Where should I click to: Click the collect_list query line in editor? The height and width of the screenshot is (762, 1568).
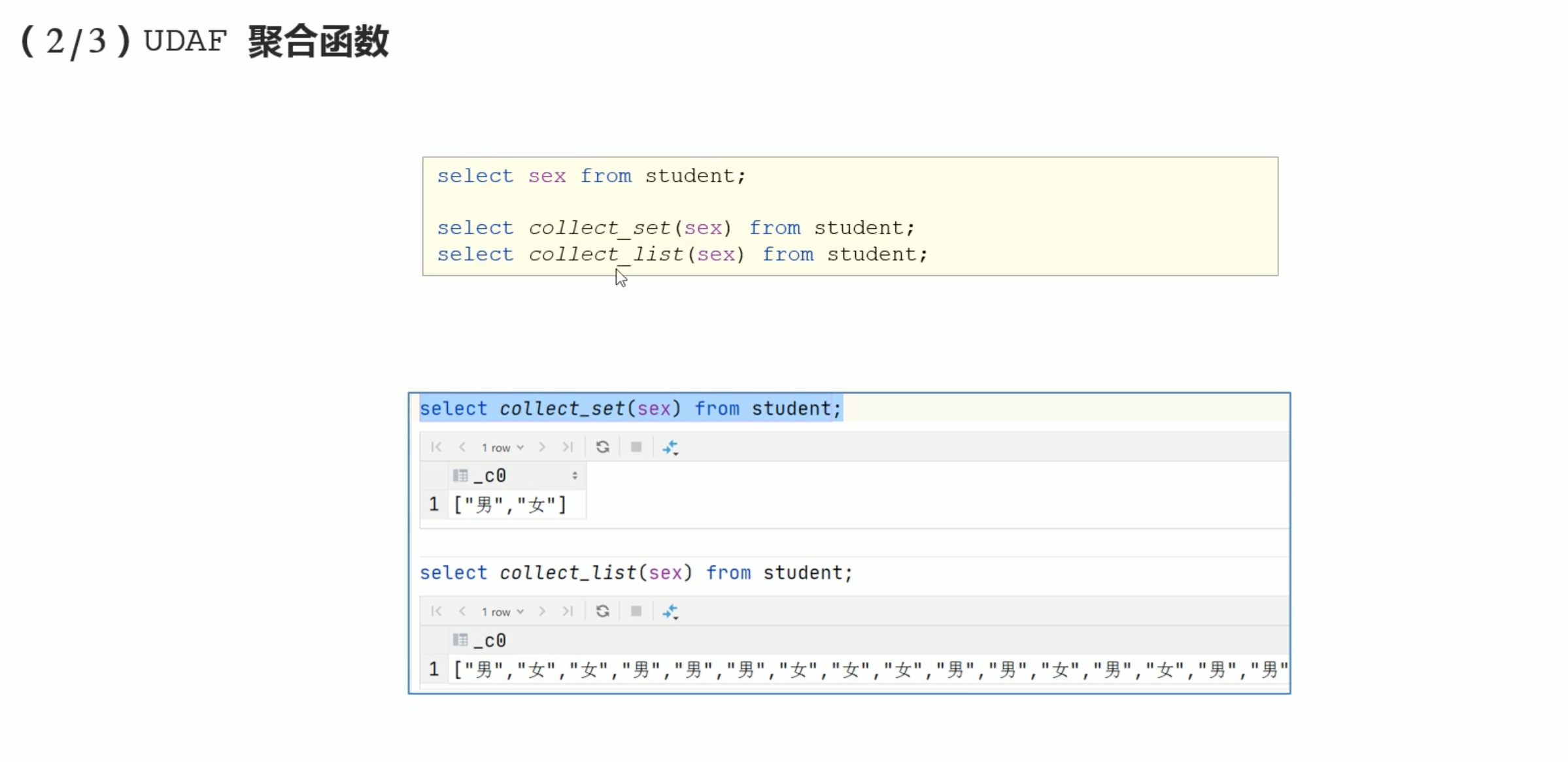tap(636, 572)
